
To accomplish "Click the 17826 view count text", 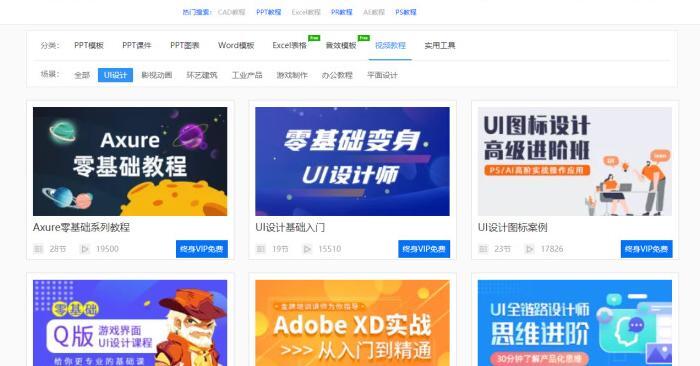I will pos(552,249).
